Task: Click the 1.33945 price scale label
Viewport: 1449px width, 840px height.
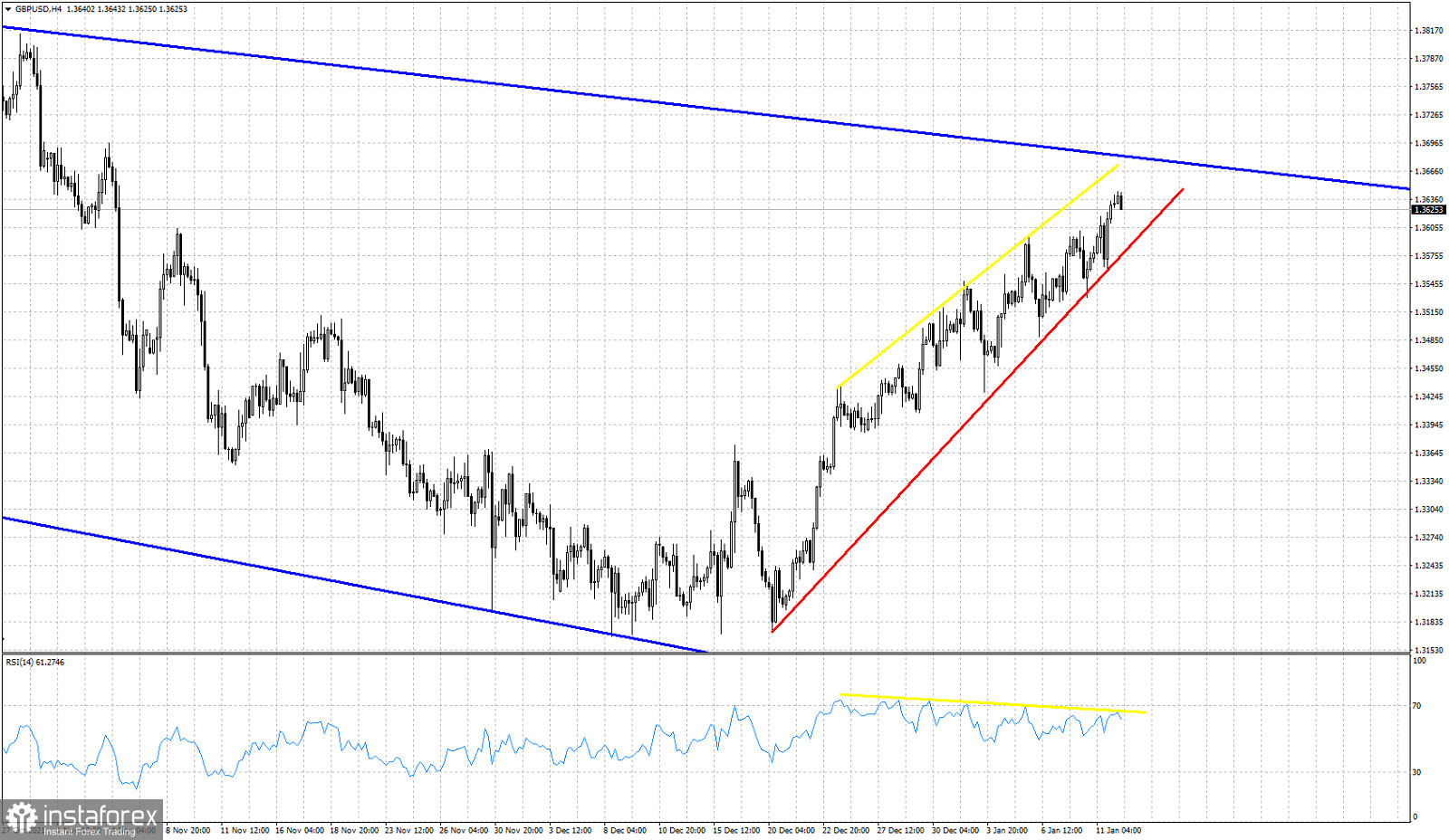Action: (1429, 425)
